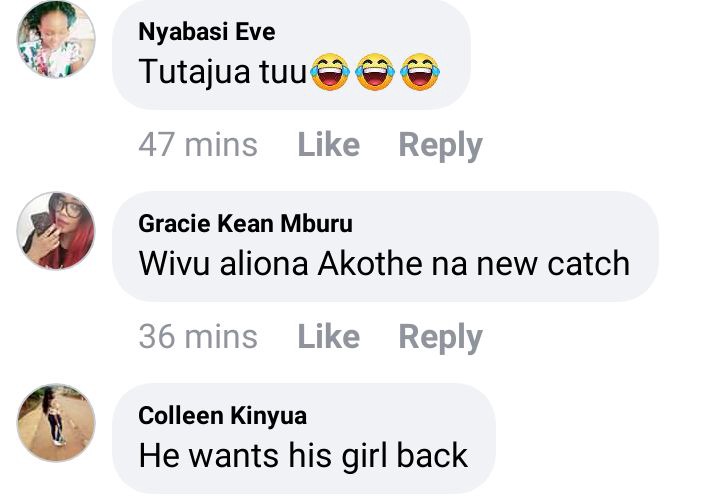Click the first laughing emoji after 'tuu'
This screenshot has height=504, width=720.
click(330, 72)
